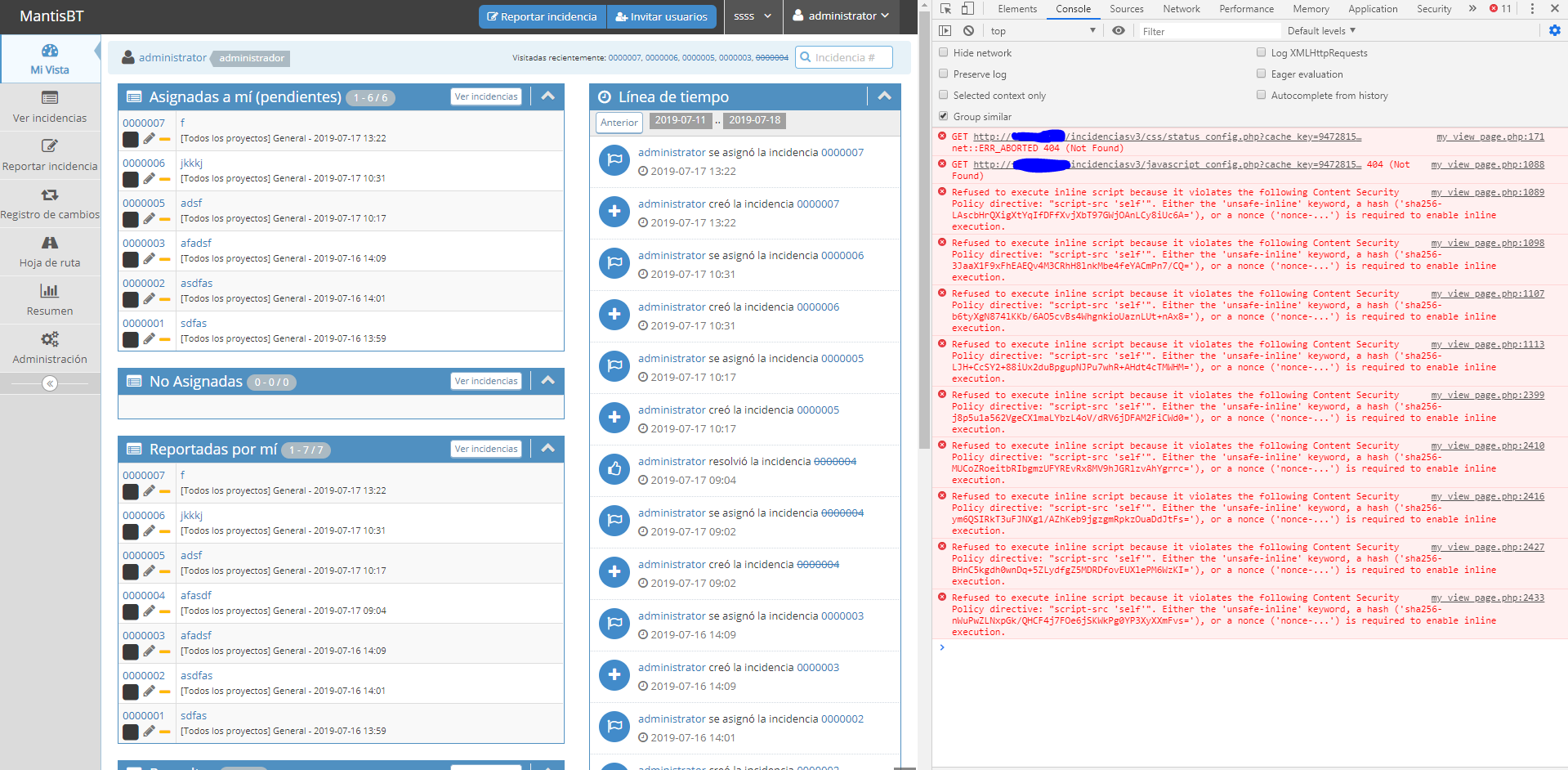Switch to Elements tab in DevTools
The height and width of the screenshot is (770, 1568).
[1017, 9]
